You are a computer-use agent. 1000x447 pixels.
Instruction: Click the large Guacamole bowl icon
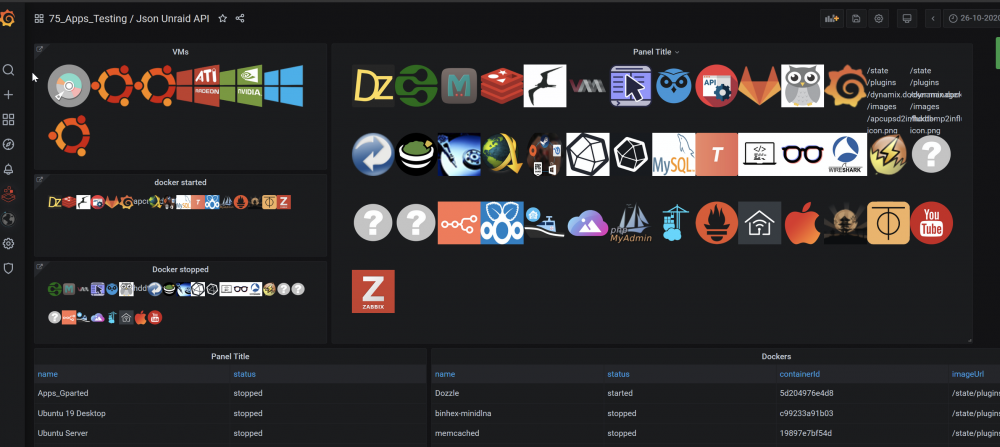tap(416, 154)
